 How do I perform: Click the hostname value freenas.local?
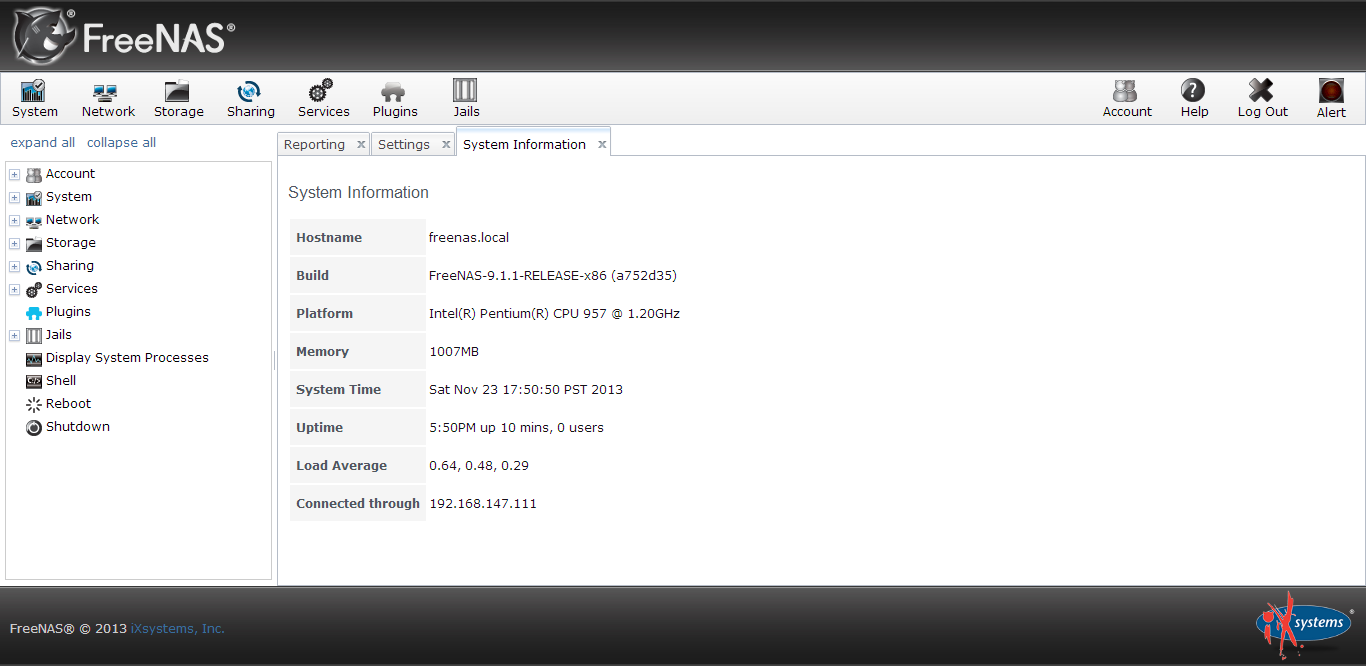click(x=469, y=237)
